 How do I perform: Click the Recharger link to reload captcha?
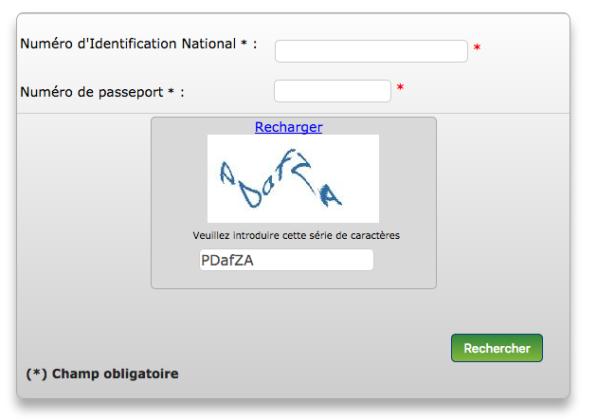pos(288,127)
